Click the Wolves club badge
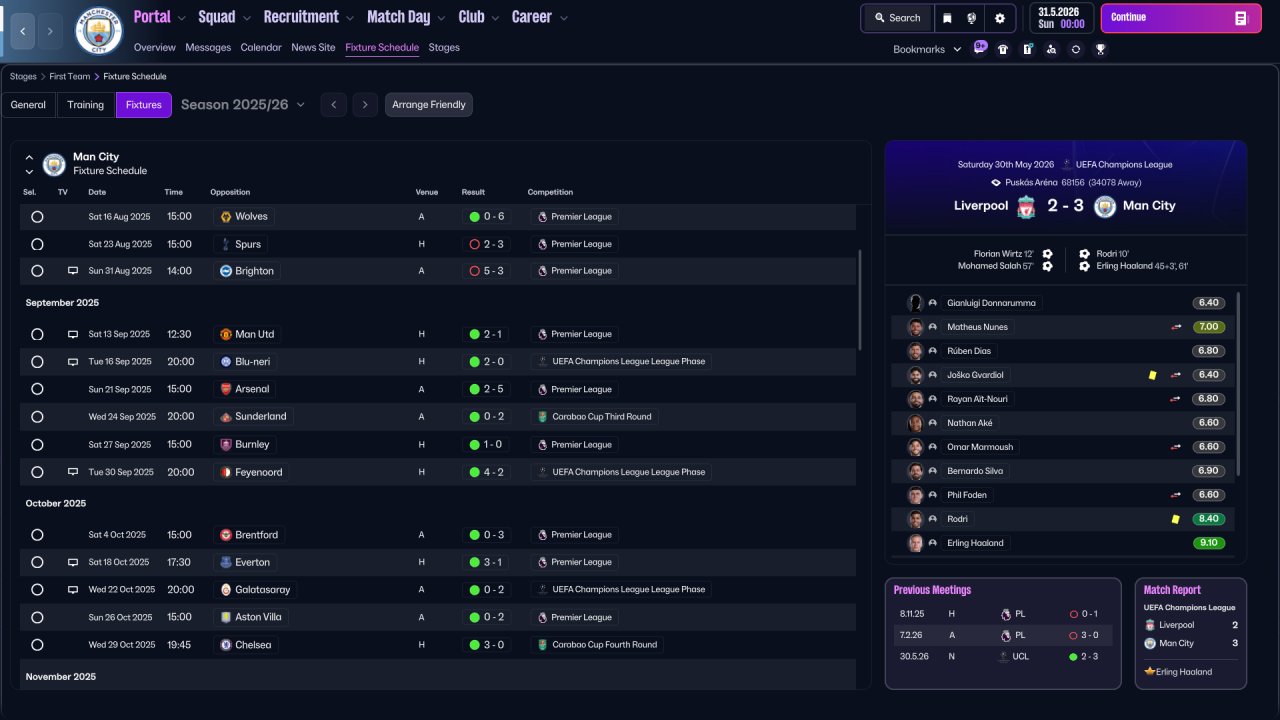The width and height of the screenshot is (1280, 720). [x=226, y=216]
